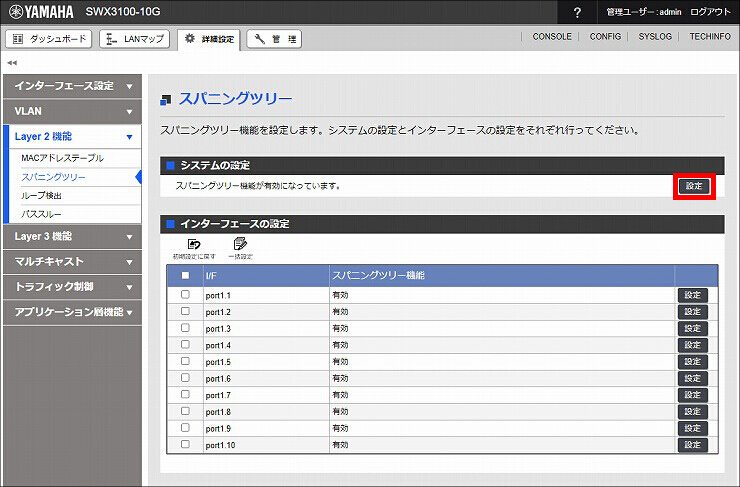Click the 初期設定に戻す reset icon
740x487 pixels.
pyautogui.click(x=194, y=249)
